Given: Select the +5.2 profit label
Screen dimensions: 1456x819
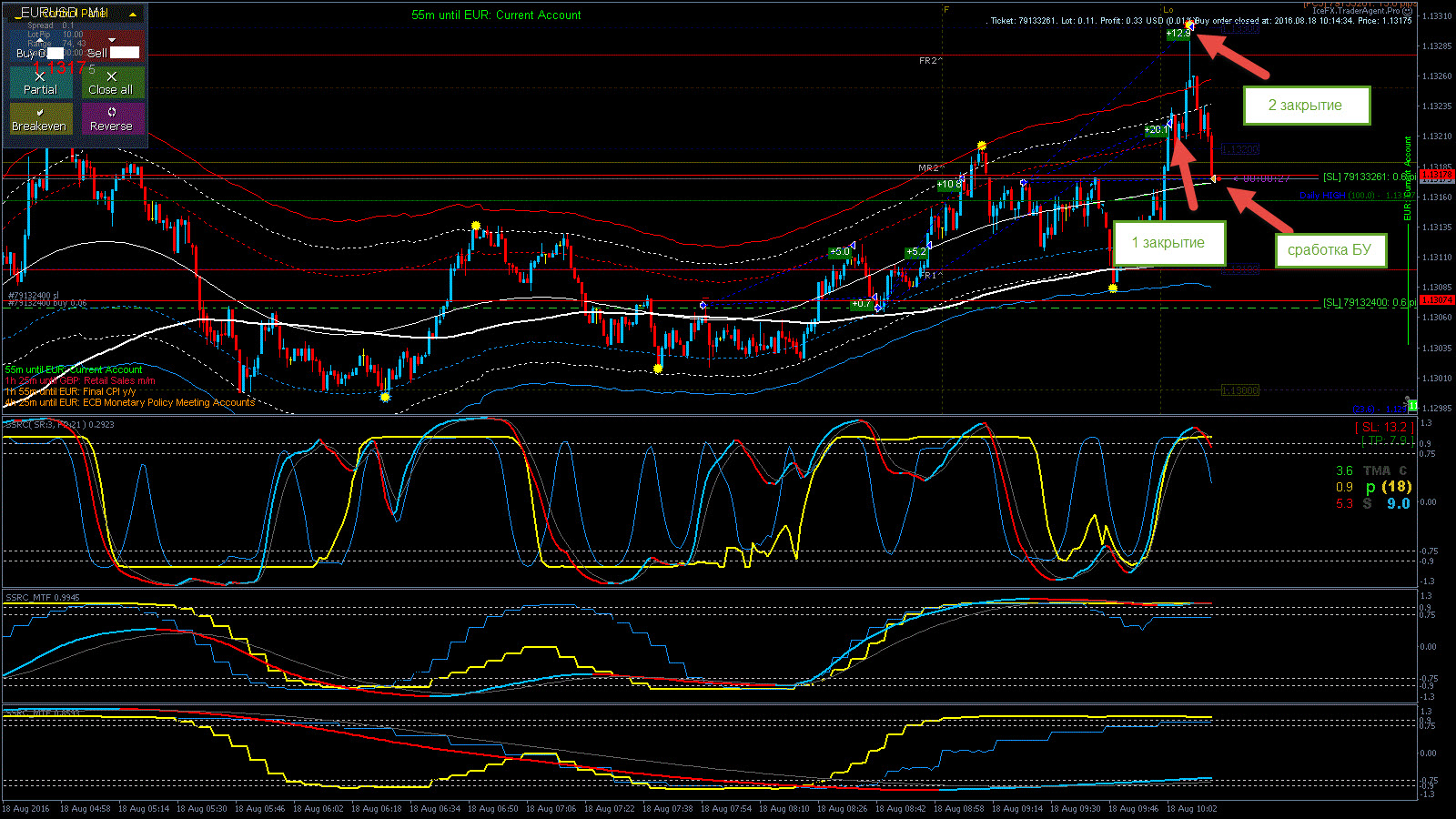Looking at the screenshot, I should [915, 252].
